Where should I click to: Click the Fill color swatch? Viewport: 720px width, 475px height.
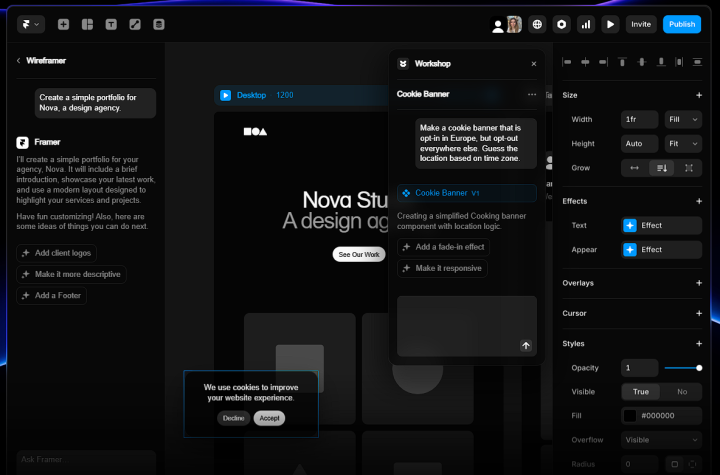coord(630,416)
